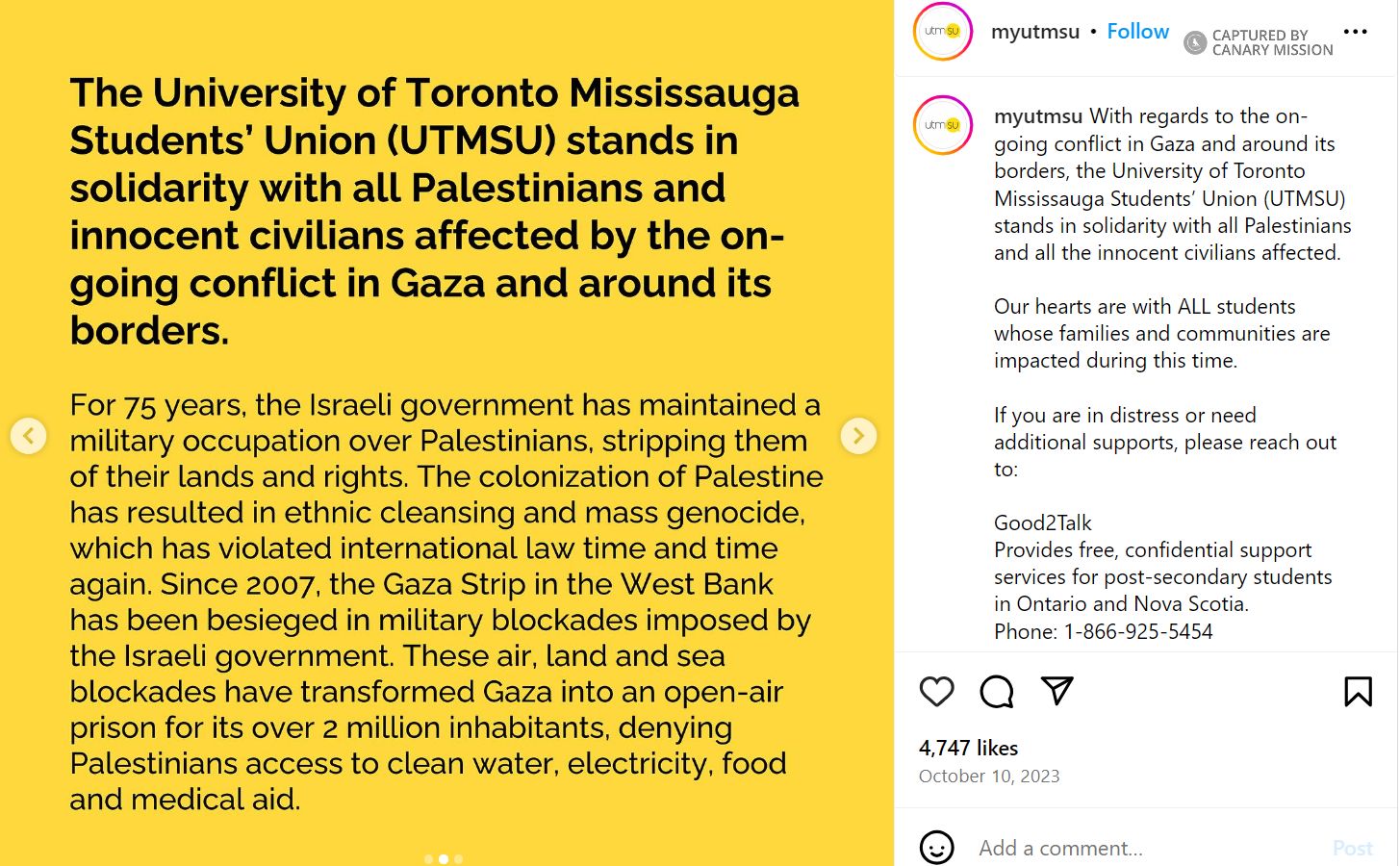Save post with the bookmark icon
The height and width of the screenshot is (866, 1400).
pos(1358,692)
